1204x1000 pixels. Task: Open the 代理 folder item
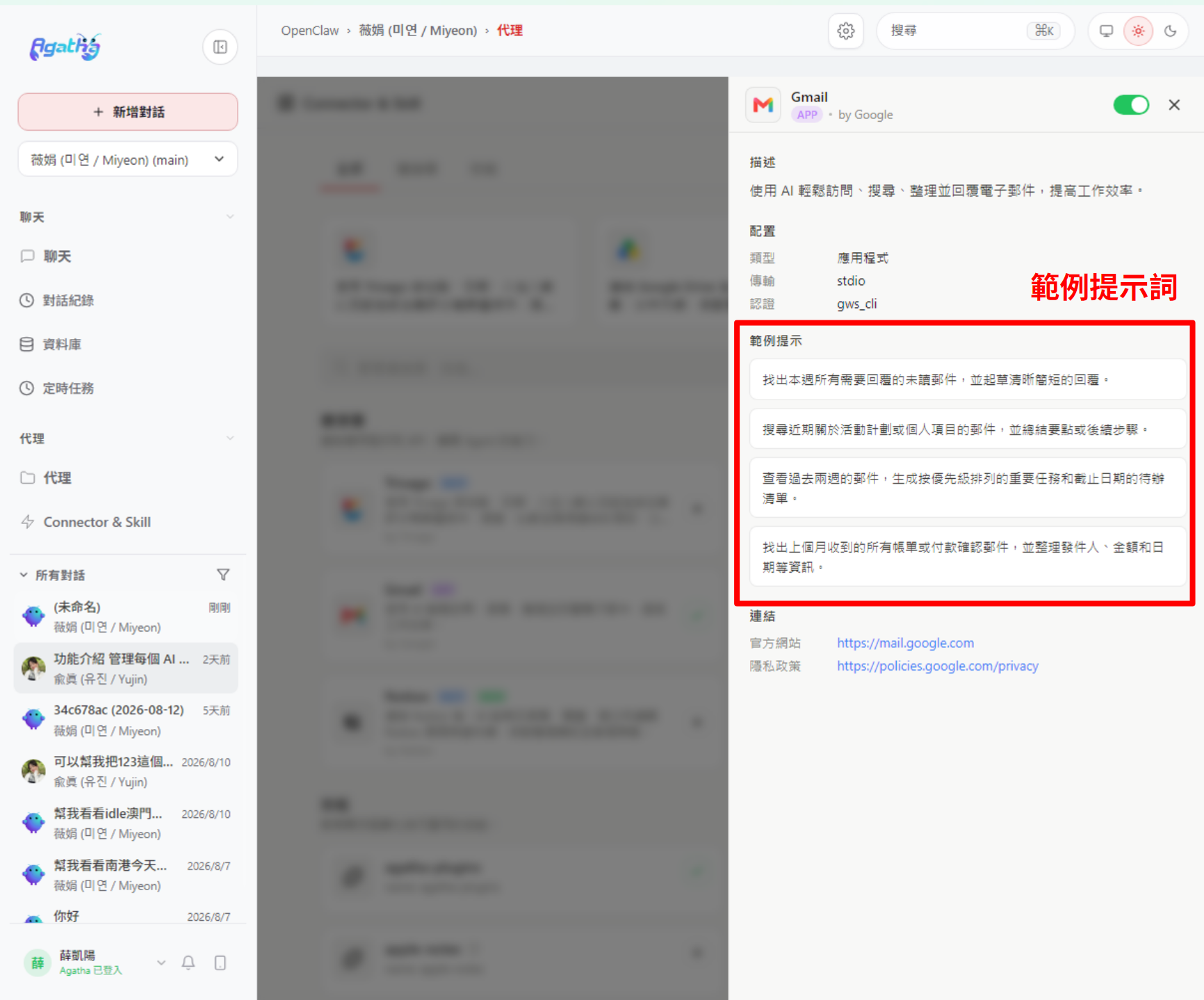click(x=128, y=477)
